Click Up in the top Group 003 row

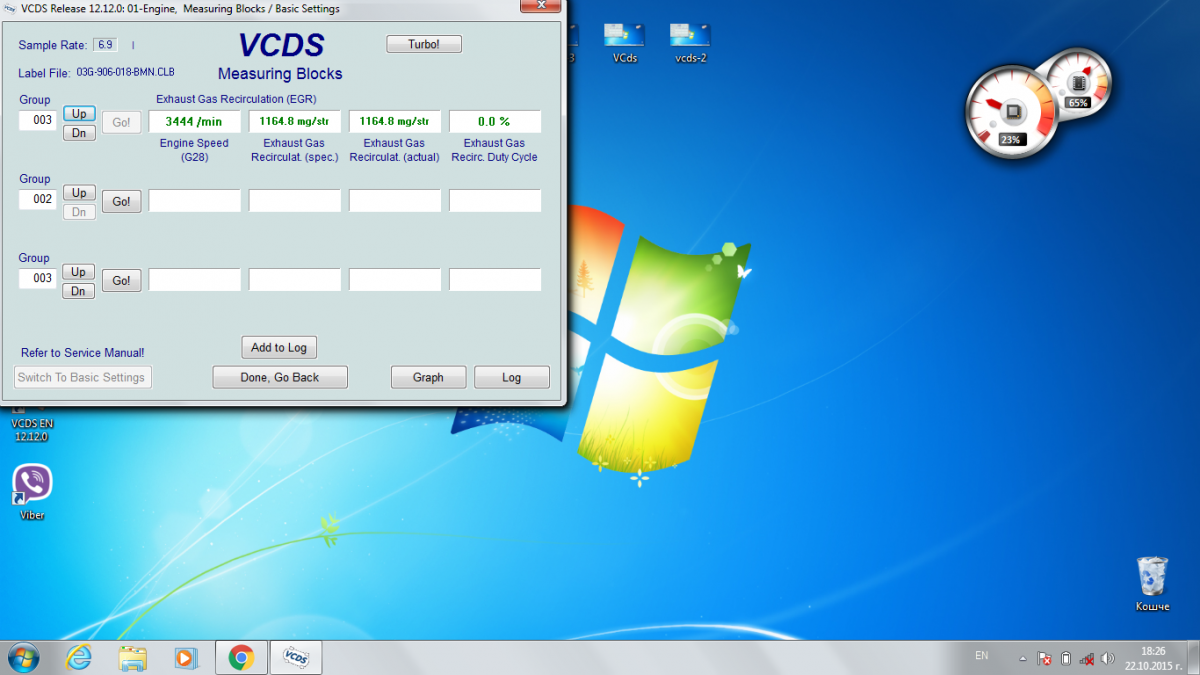(x=79, y=114)
